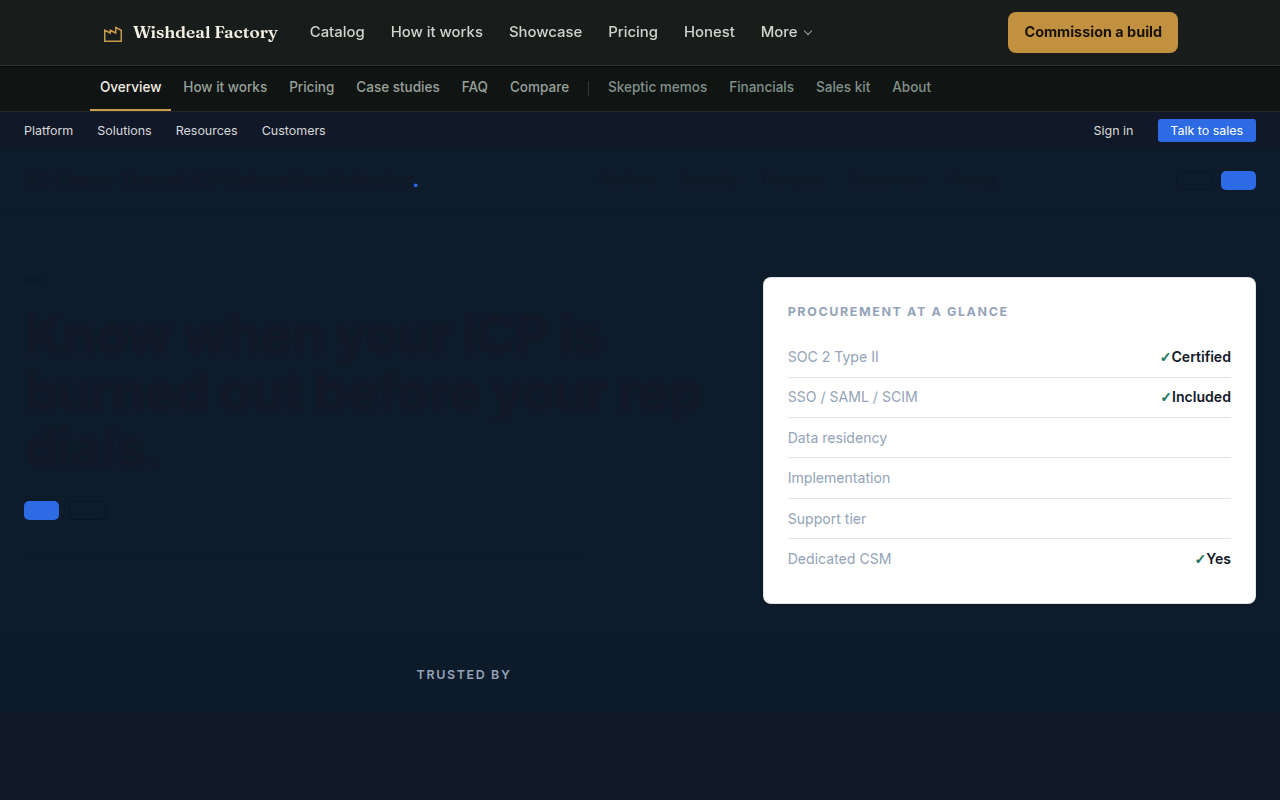Click the Sign in link
Image resolution: width=1280 pixels, height=800 pixels.
coord(1113,131)
